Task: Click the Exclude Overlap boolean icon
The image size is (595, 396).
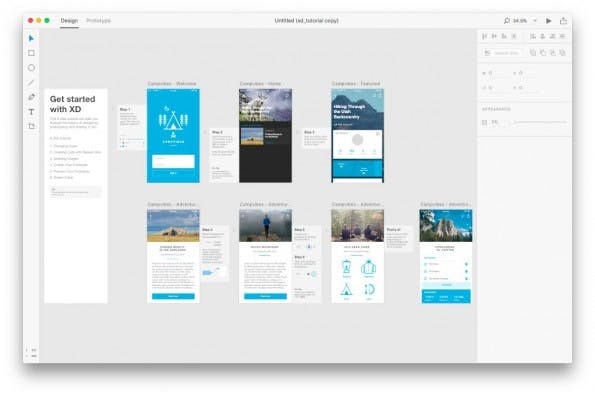Action: [x=562, y=53]
